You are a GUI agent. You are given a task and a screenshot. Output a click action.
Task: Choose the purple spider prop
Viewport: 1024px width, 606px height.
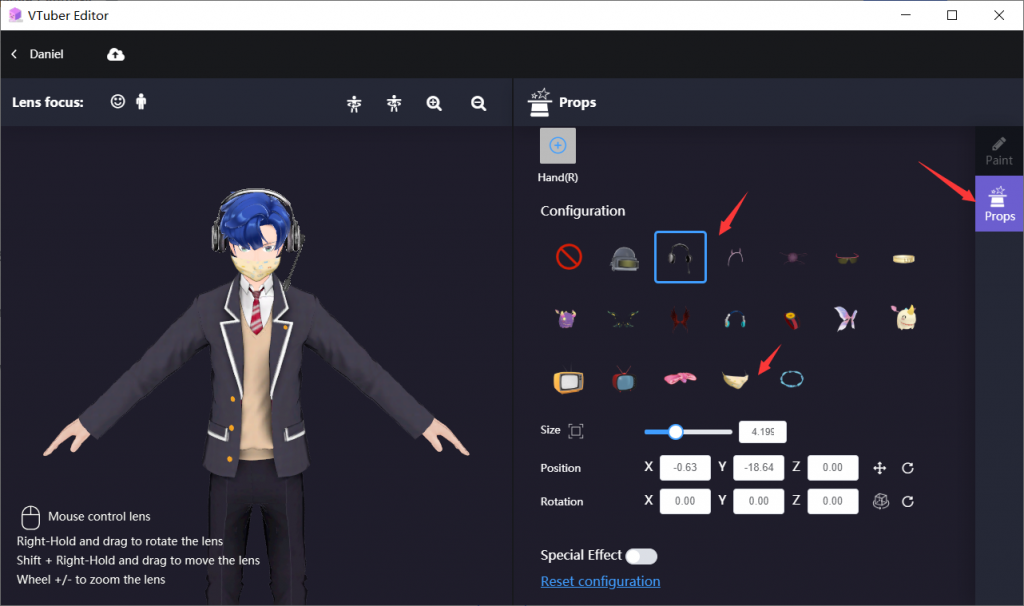tap(792, 257)
